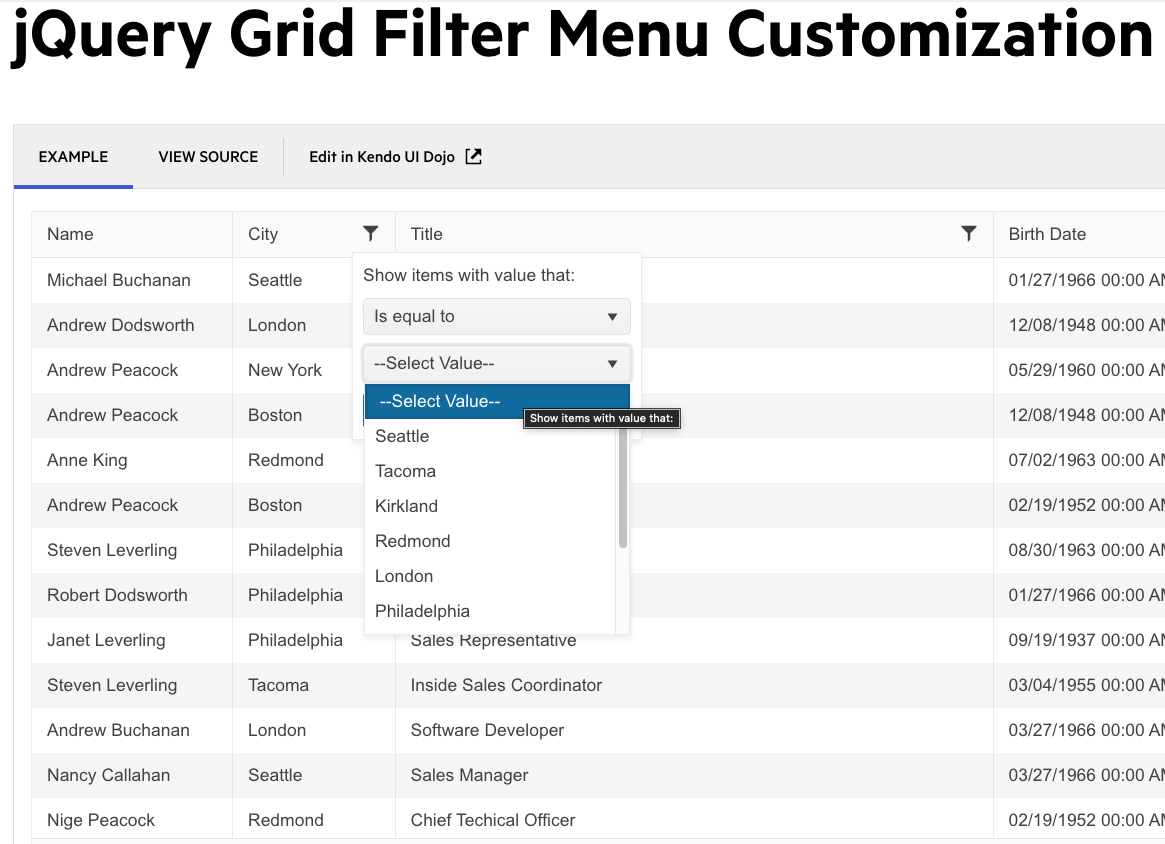Click the birth date 07/02/1963 cell

tap(1079, 460)
